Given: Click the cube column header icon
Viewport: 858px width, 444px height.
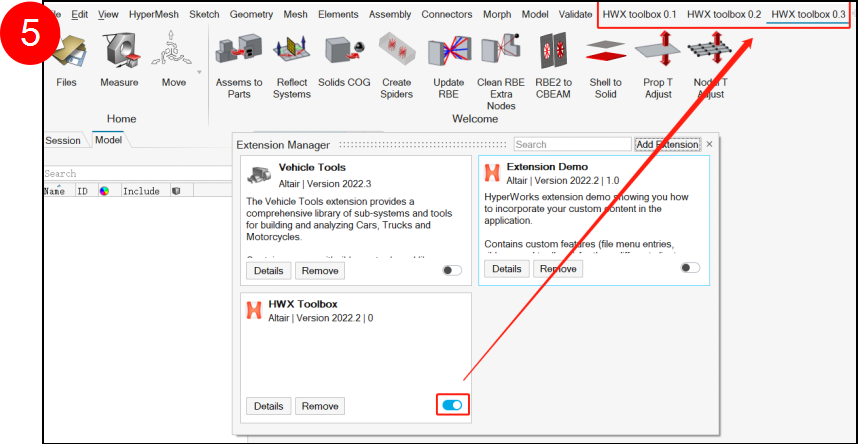Looking at the screenshot, I should [176, 191].
